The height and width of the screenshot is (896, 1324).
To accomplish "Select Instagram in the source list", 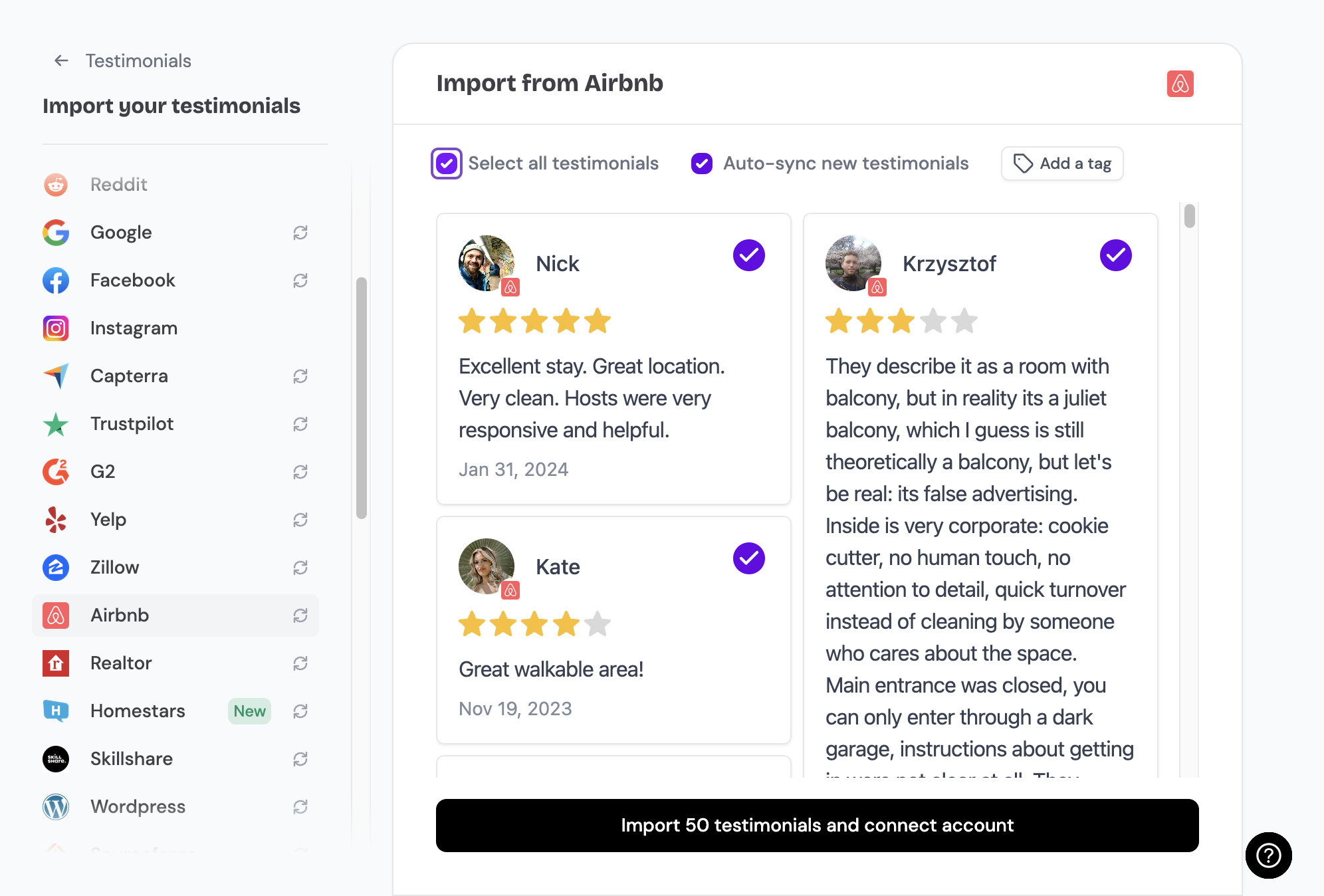I will tap(175, 328).
